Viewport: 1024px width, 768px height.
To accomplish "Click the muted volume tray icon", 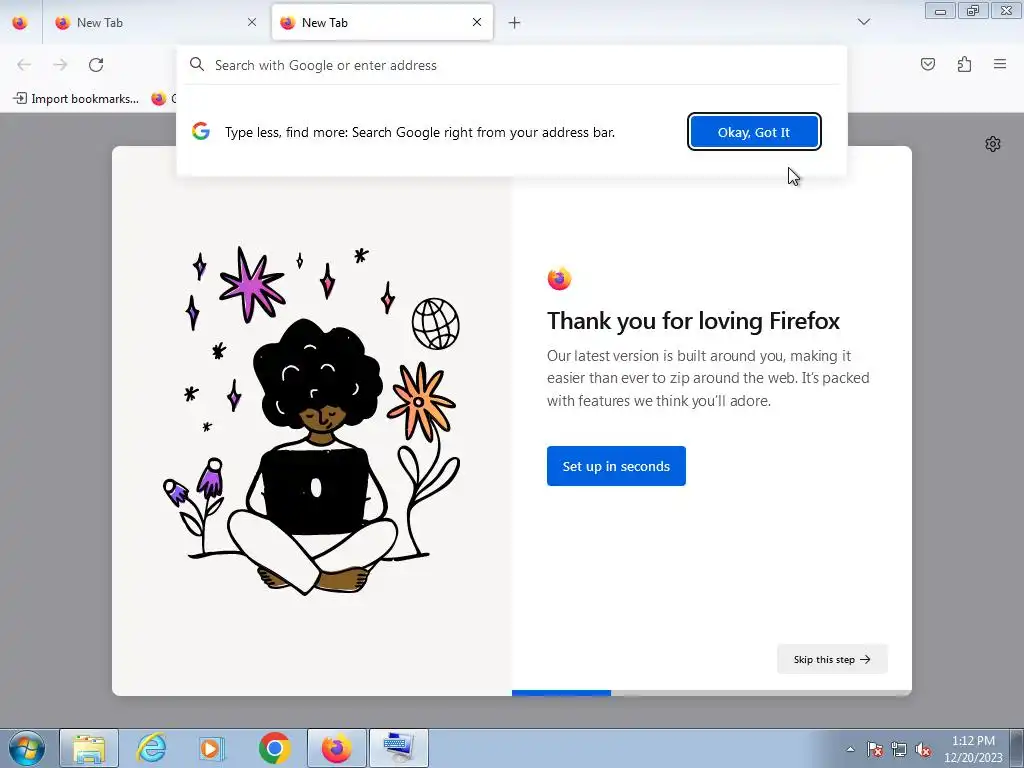I will 923,749.
